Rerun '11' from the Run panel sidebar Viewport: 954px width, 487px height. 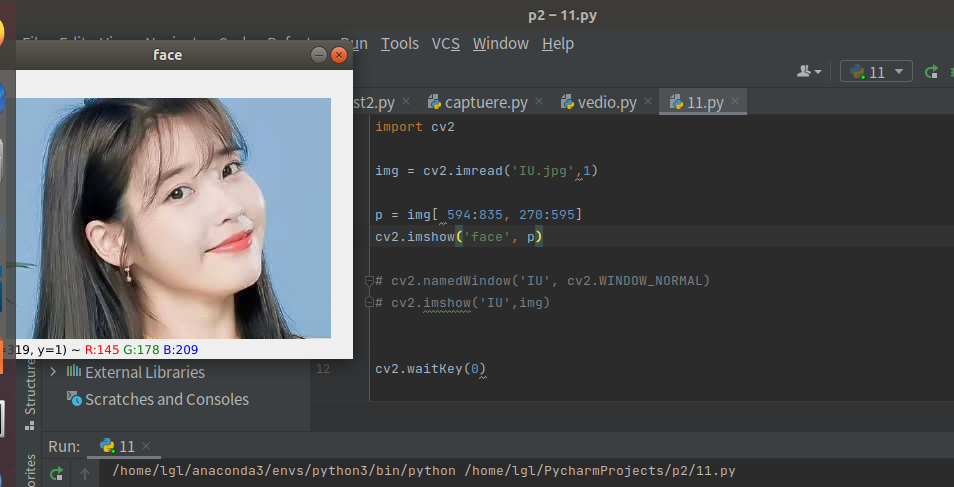coord(56,473)
